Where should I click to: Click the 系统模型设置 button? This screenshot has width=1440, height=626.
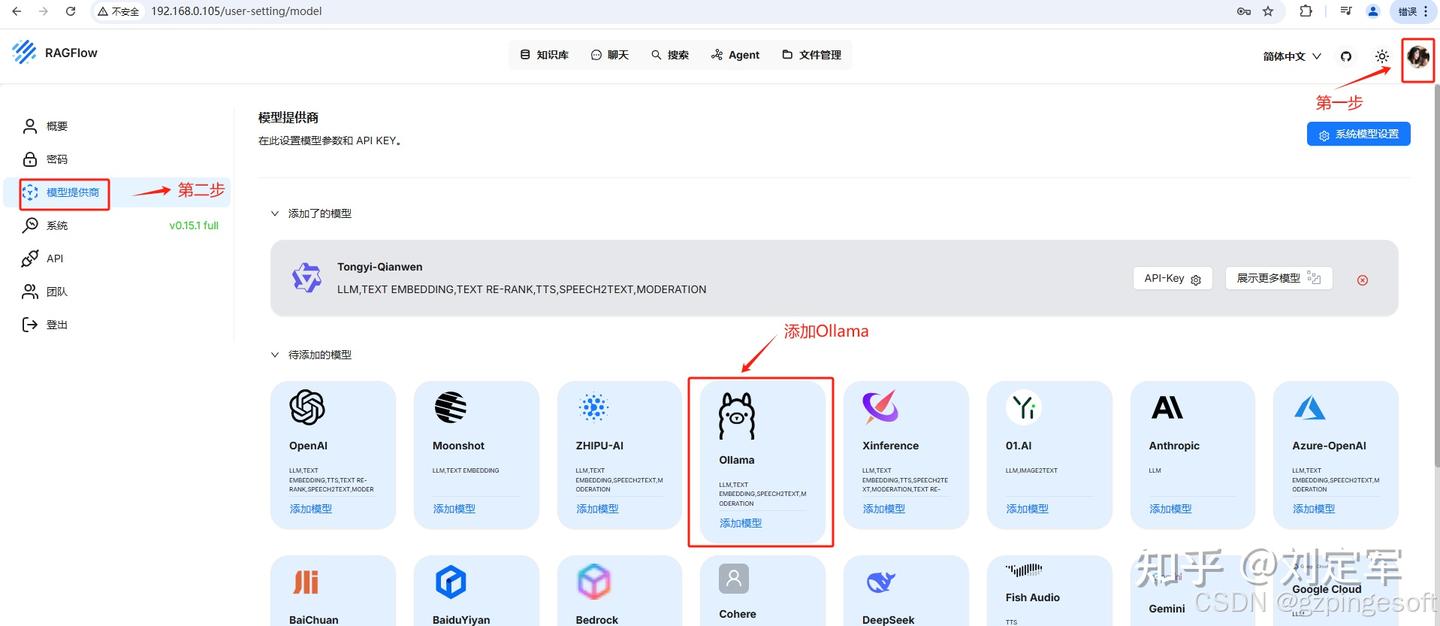point(1358,134)
